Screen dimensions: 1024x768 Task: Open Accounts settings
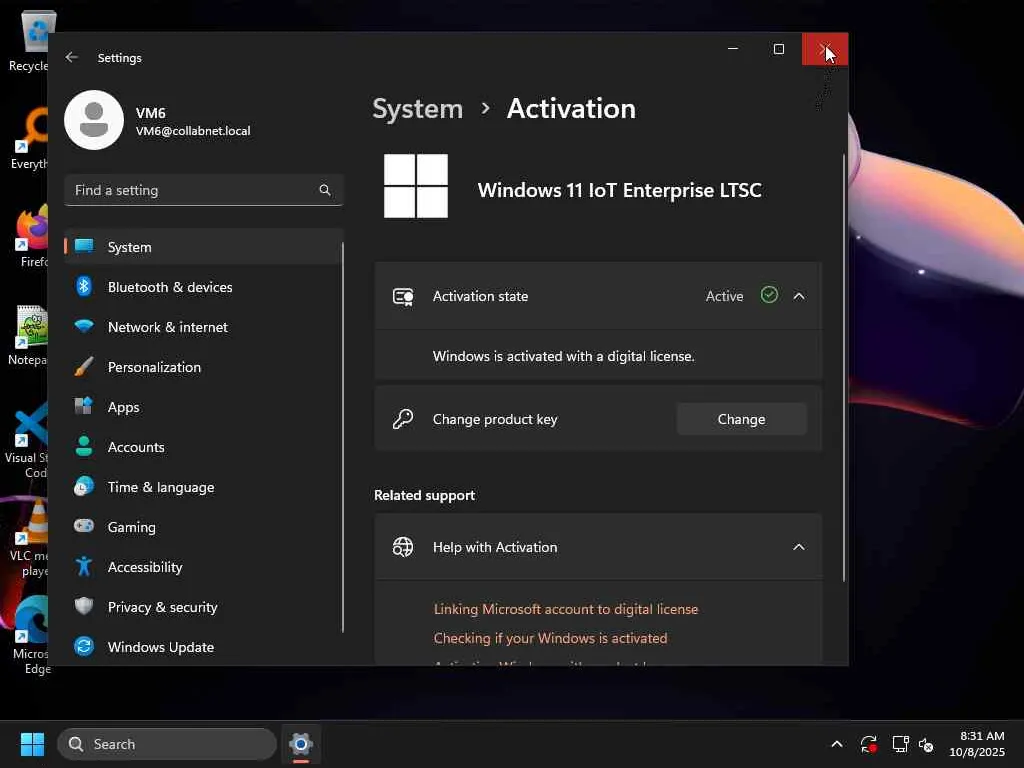point(203,447)
